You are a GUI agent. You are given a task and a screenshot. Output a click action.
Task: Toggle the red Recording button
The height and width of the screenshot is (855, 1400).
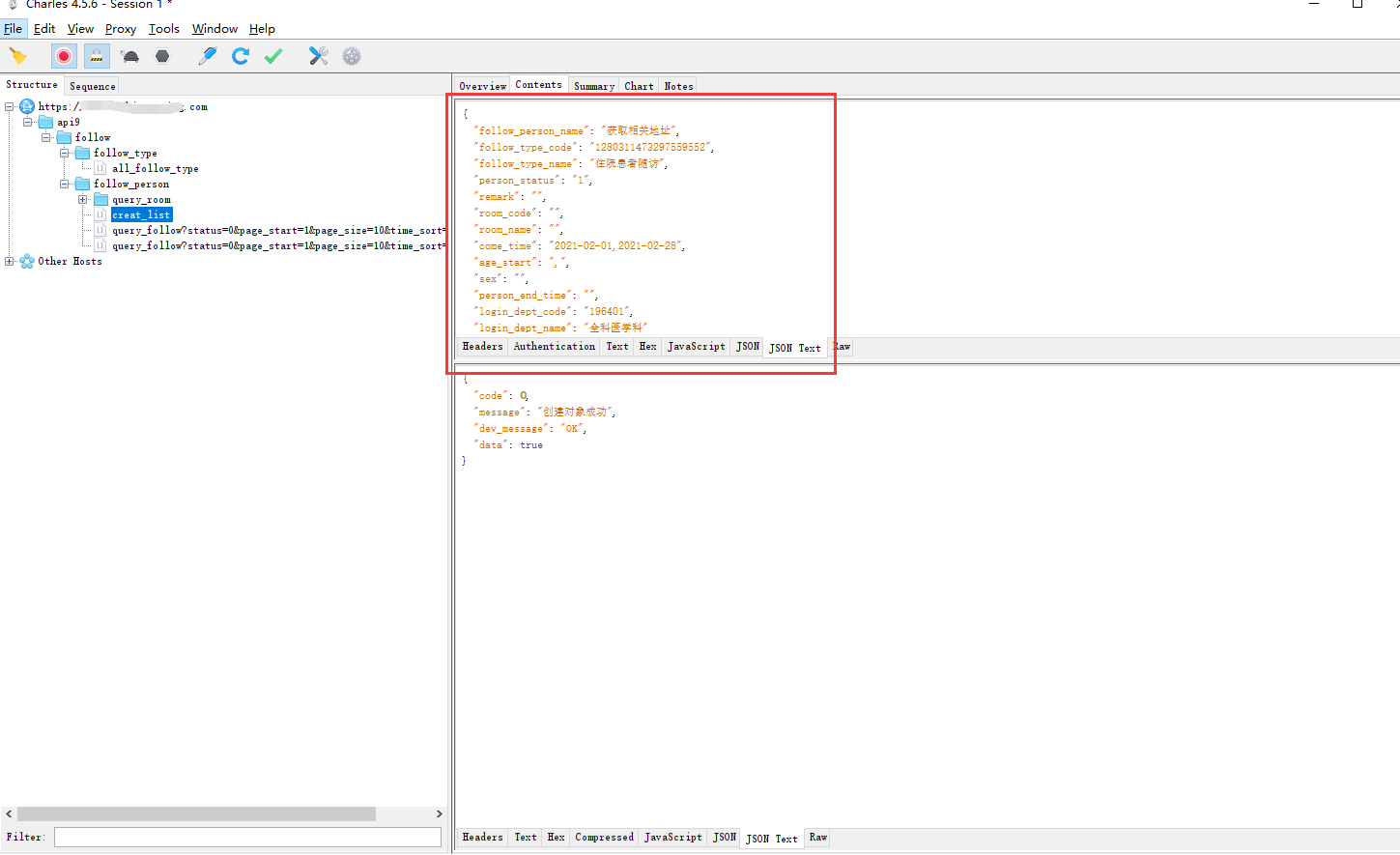[x=64, y=56]
